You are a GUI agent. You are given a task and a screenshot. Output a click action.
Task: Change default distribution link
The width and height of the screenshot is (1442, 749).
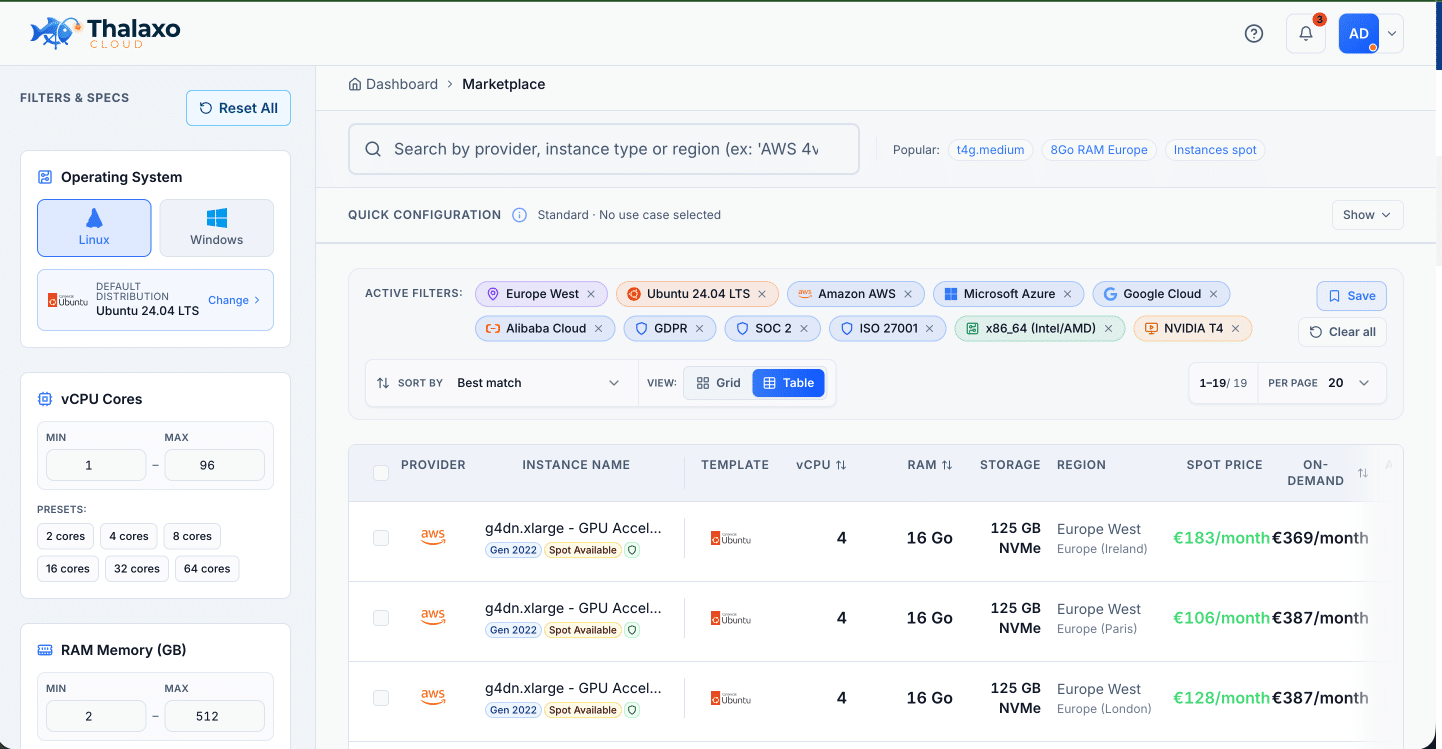(234, 300)
